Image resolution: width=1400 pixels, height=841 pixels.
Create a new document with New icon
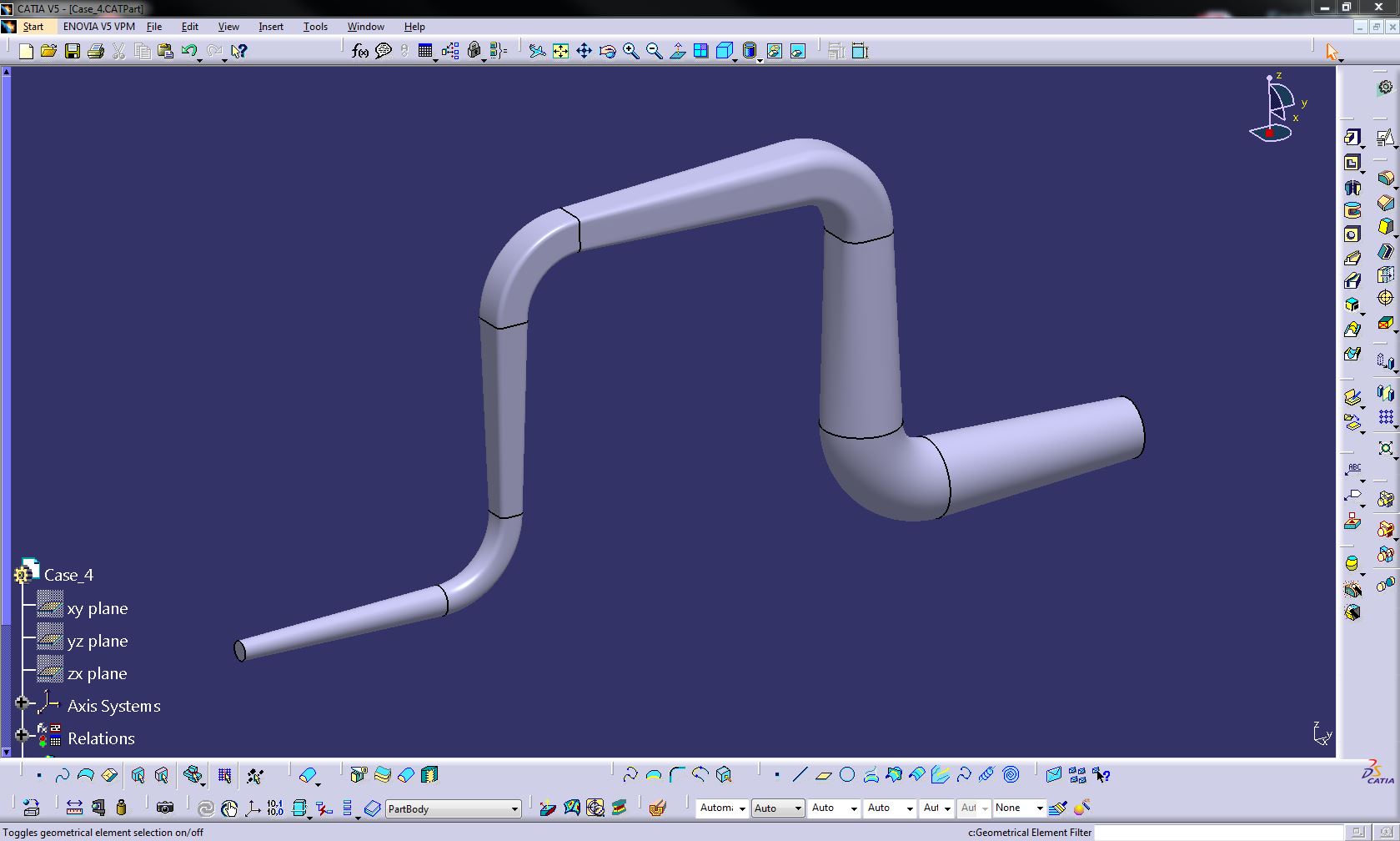[x=26, y=52]
